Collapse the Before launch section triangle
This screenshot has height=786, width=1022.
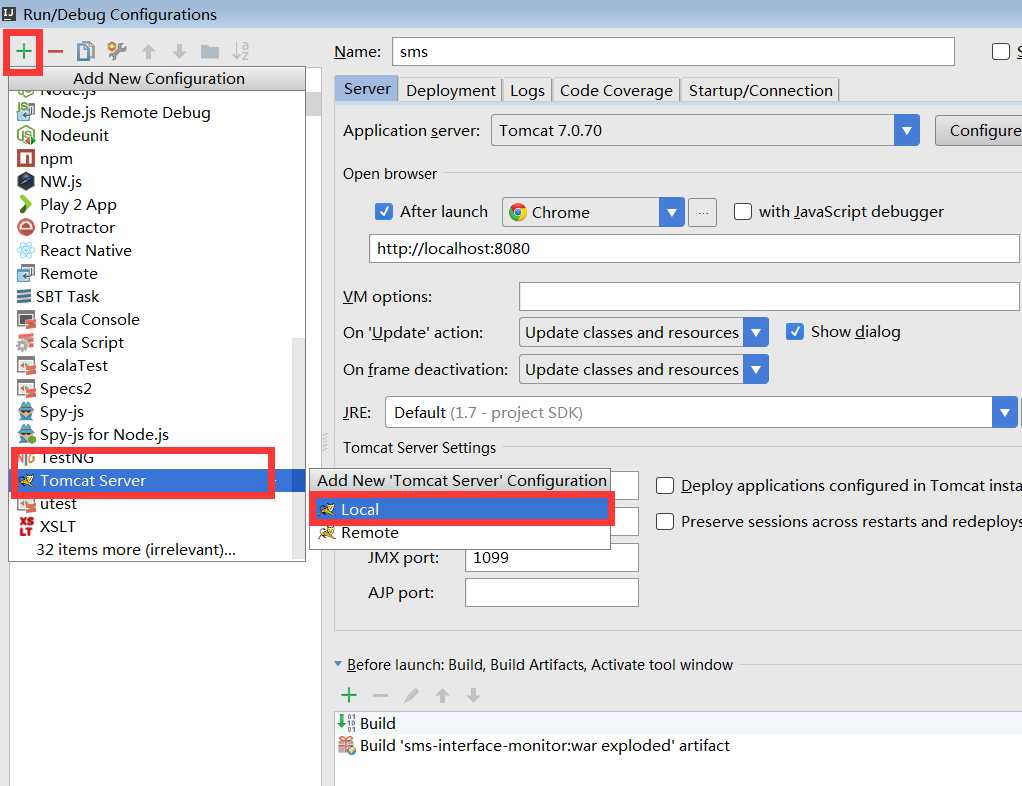338,664
